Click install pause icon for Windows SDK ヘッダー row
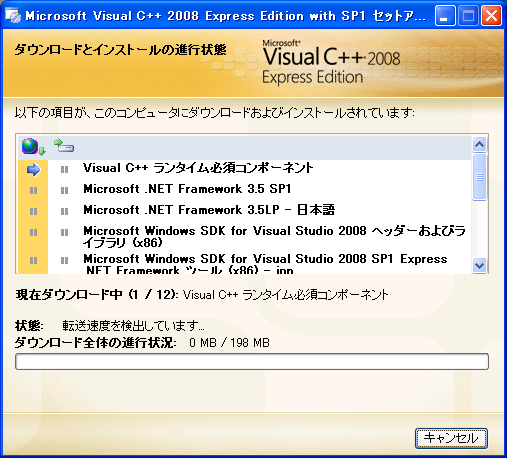The image size is (508, 458). (64, 232)
